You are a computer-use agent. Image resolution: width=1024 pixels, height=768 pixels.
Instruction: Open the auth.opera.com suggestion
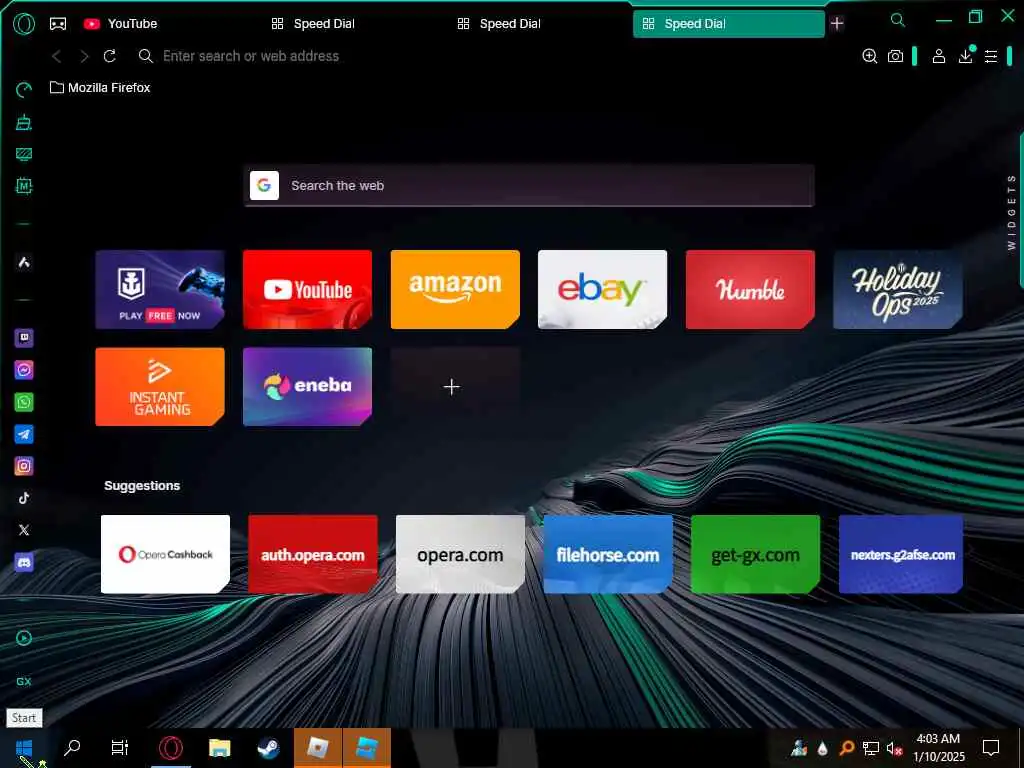click(313, 554)
